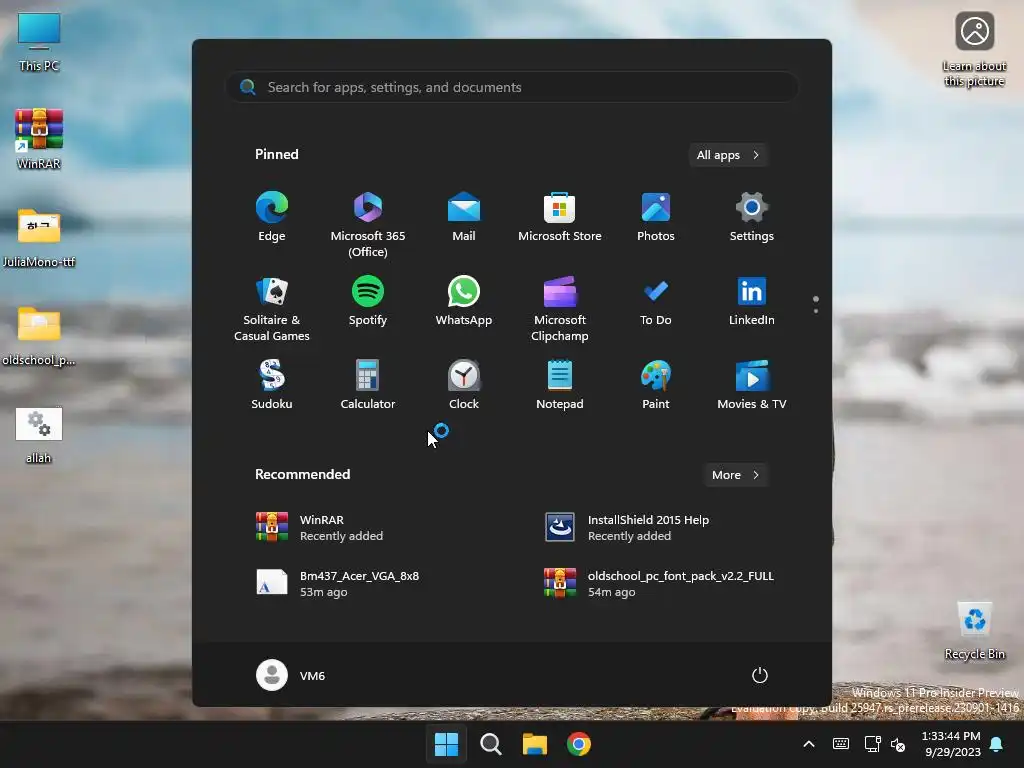Open Settings from pinned apps

[752, 217]
